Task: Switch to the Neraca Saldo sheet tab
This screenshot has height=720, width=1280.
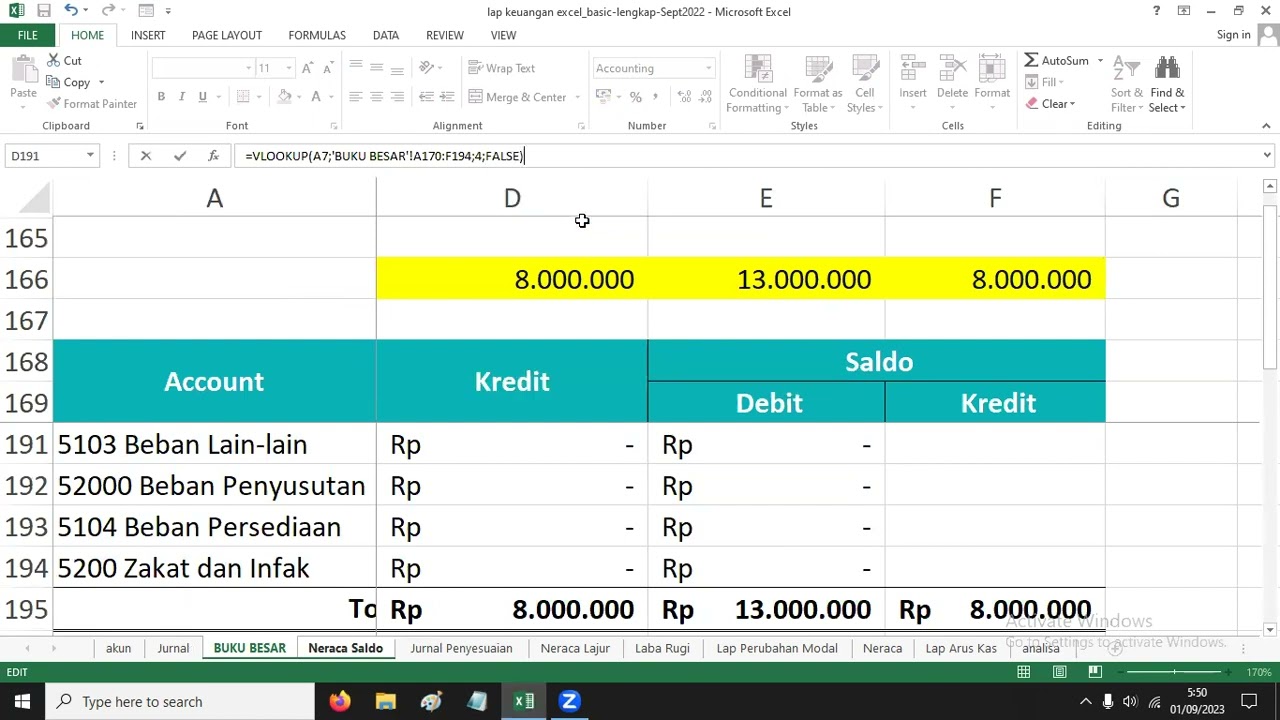Action: (x=345, y=648)
